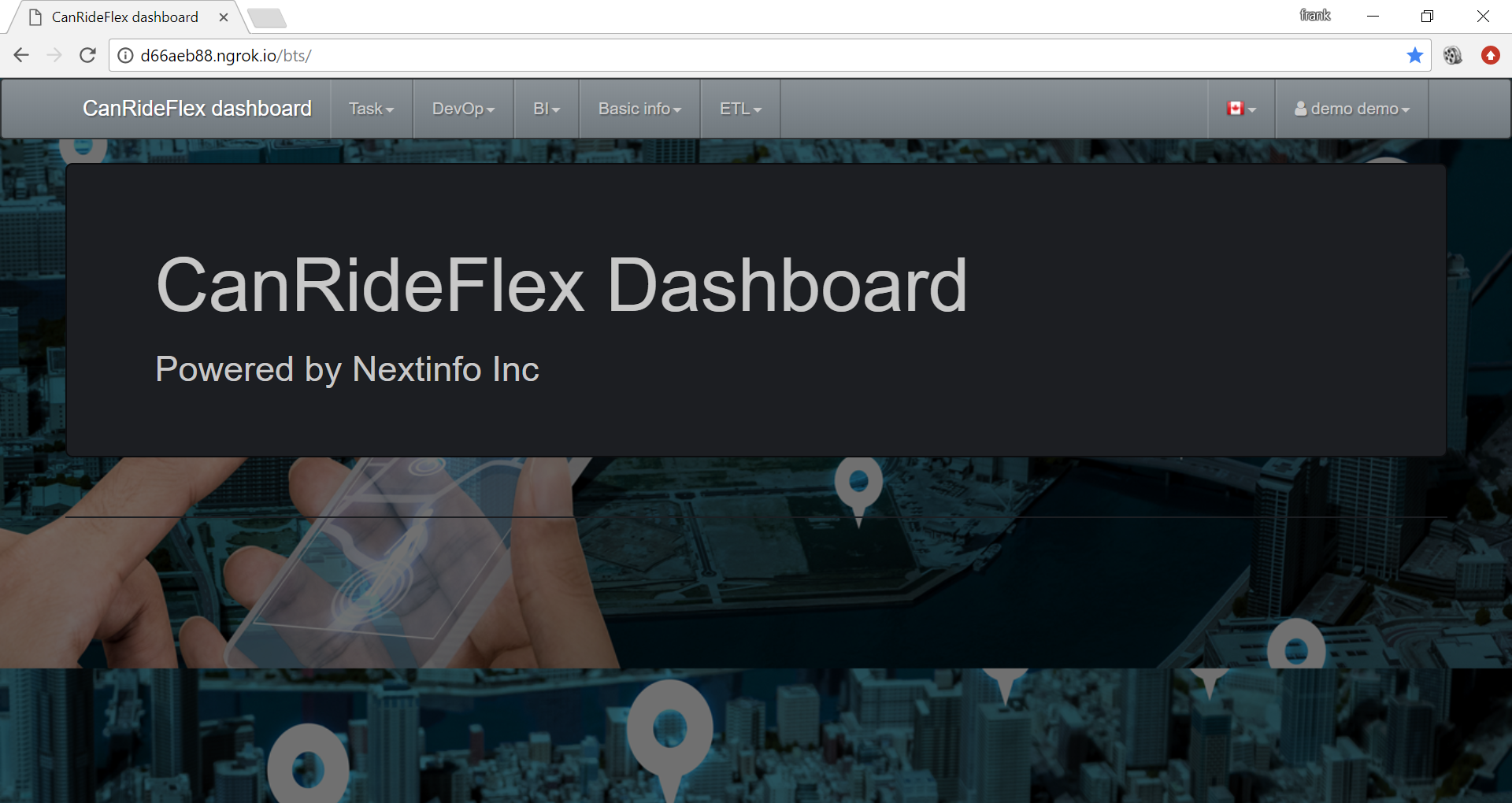Click the CanRideFlex dashboard brand link
The image size is (1512, 803).
[x=197, y=109]
